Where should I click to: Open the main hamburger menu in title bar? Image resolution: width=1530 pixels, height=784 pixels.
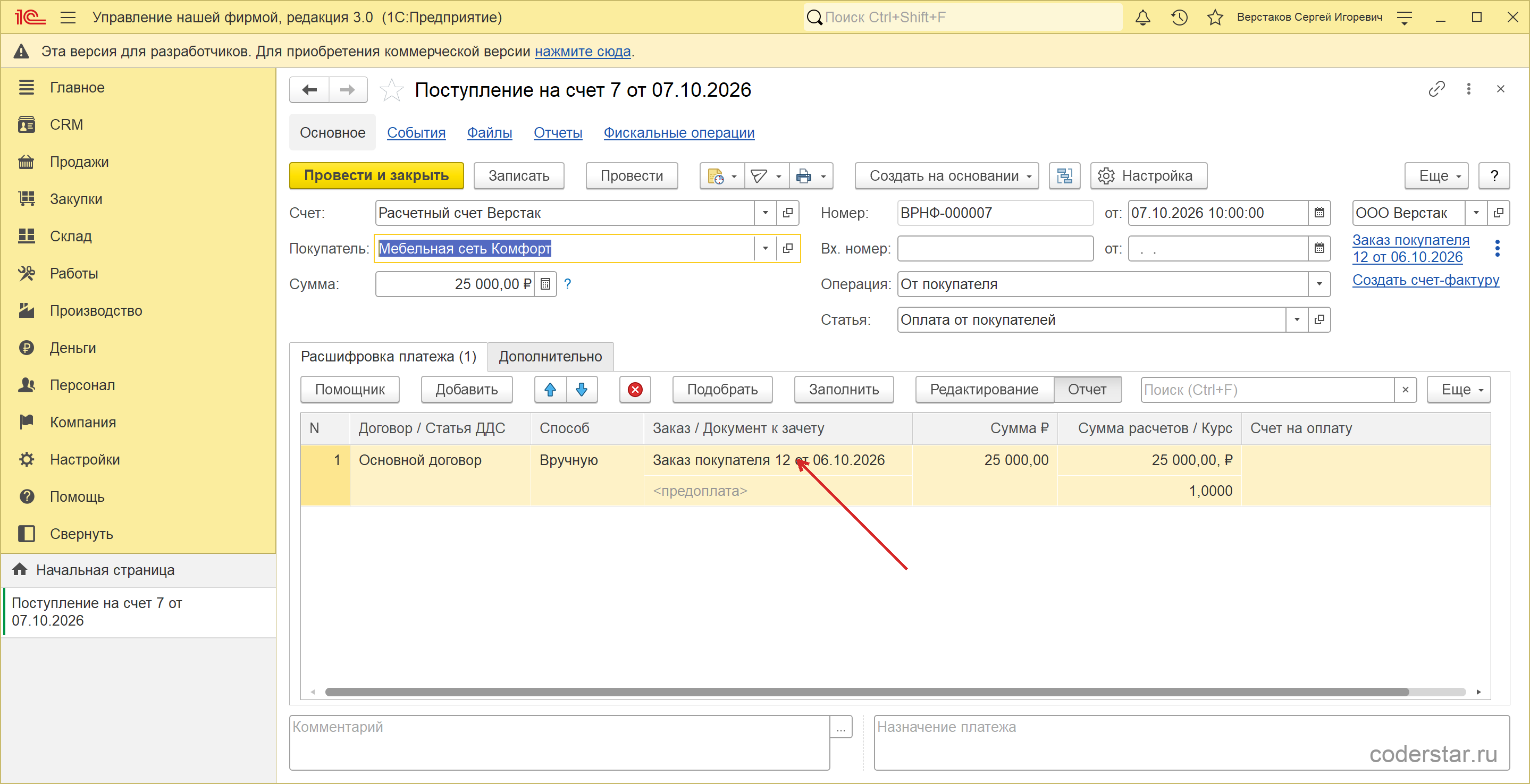(68, 17)
